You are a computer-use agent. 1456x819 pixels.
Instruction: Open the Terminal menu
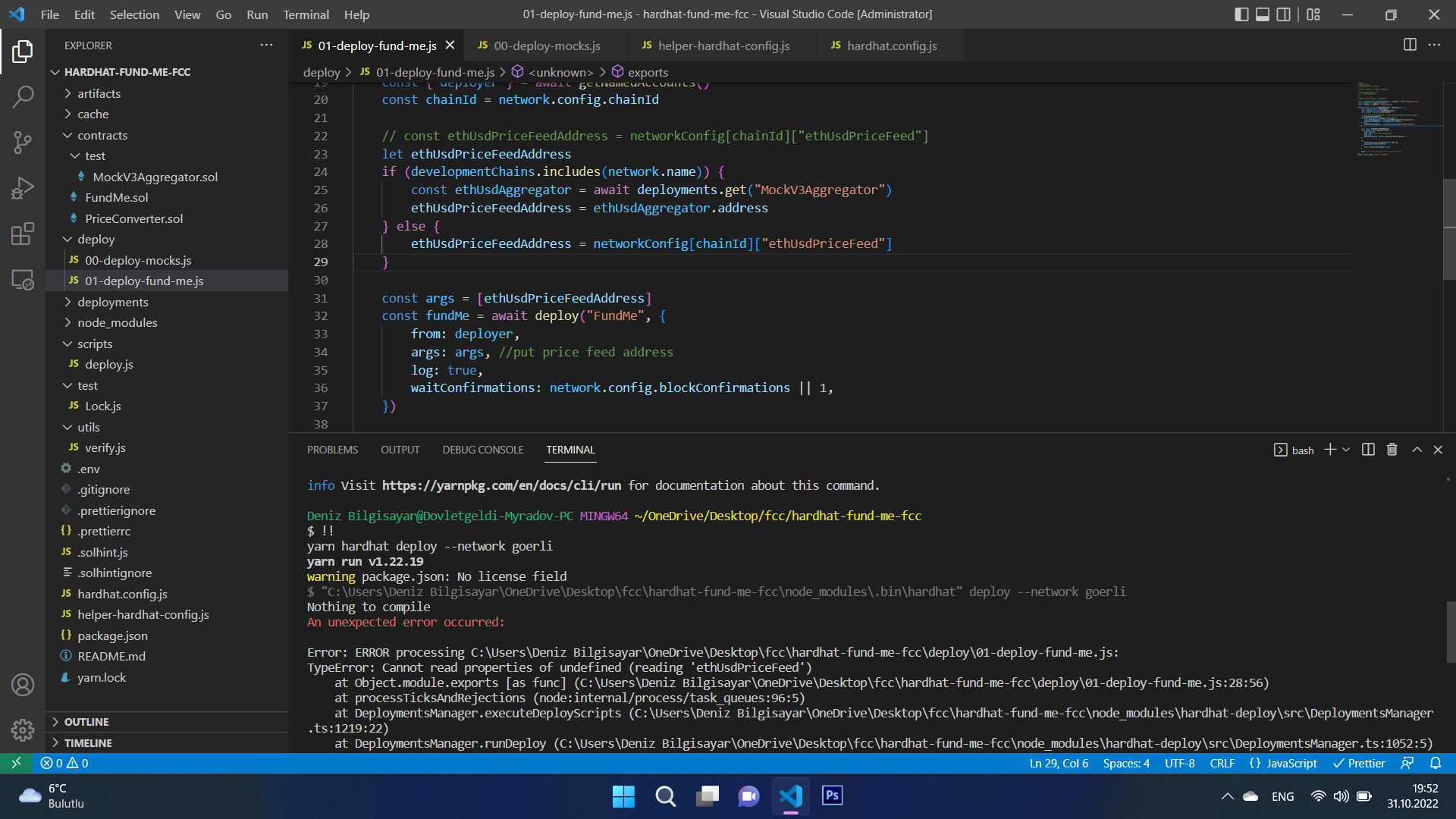tap(306, 14)
